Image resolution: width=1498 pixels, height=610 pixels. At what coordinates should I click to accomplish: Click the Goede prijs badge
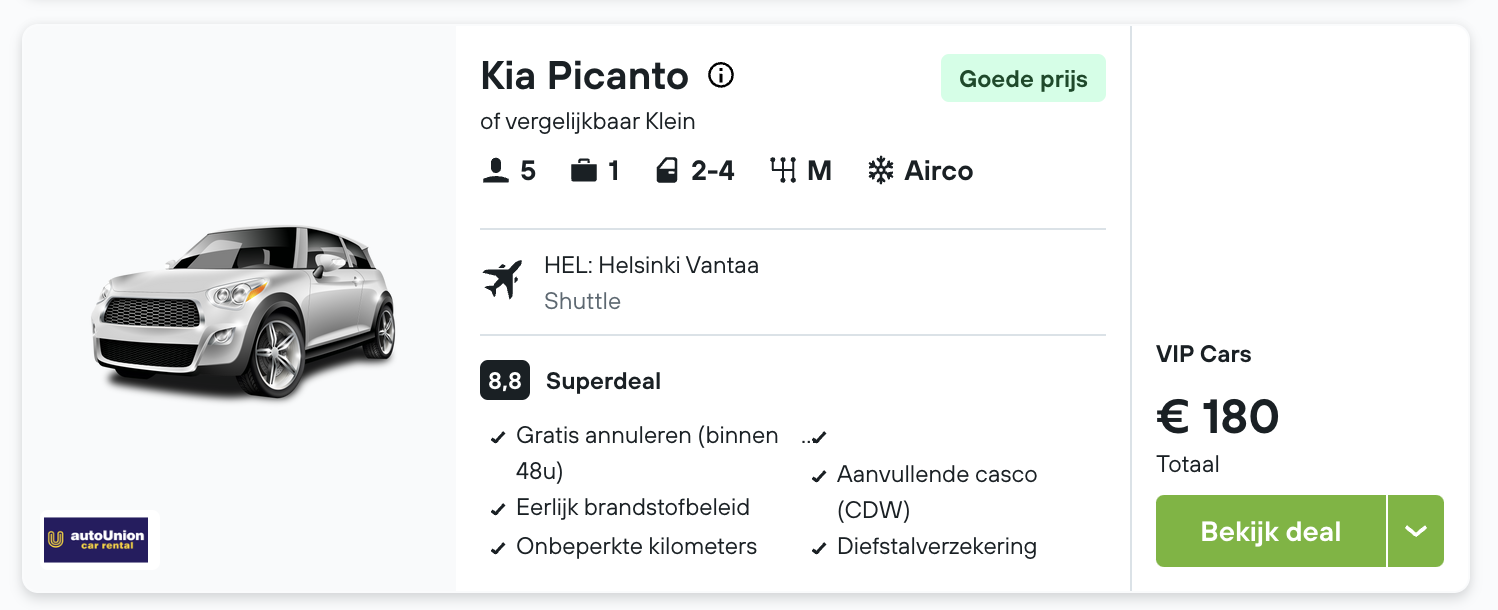pos(1023,78)
